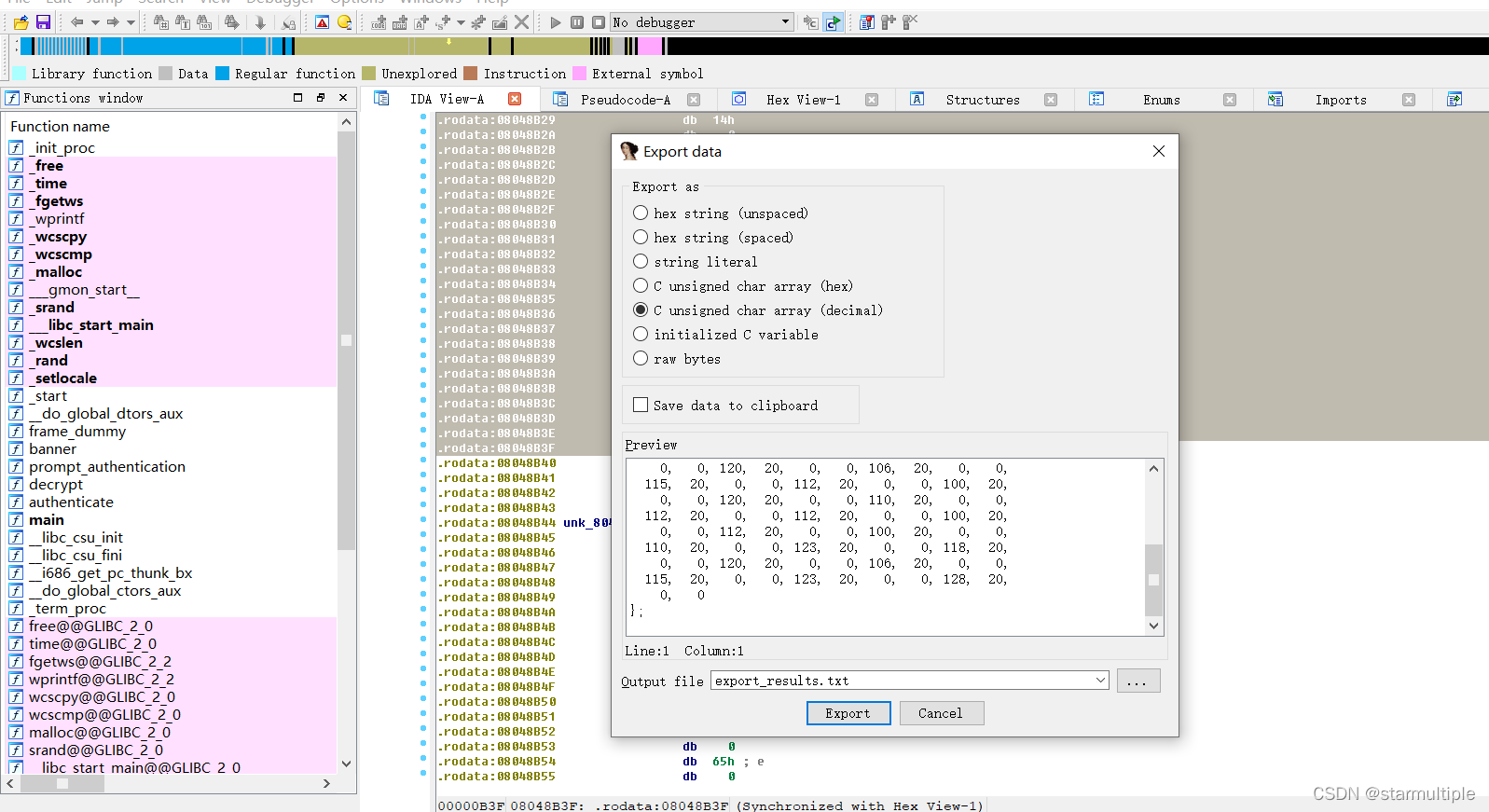Start the debugger with the play icon
The width and height of the screenshot is (1489, 812).
(556, 22)
